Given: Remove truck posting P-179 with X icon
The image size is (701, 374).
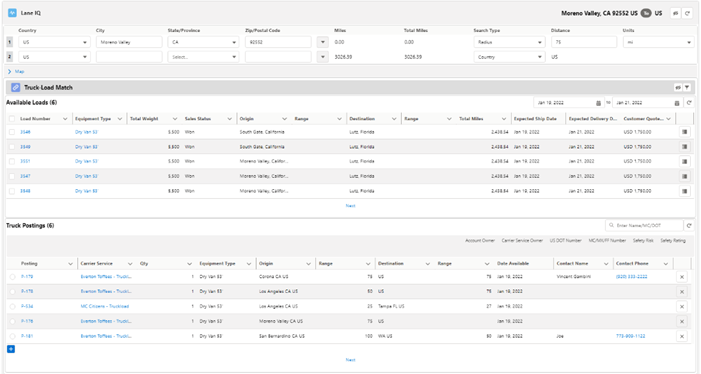Looking at the screenshot, I should (x=682, y=277).
